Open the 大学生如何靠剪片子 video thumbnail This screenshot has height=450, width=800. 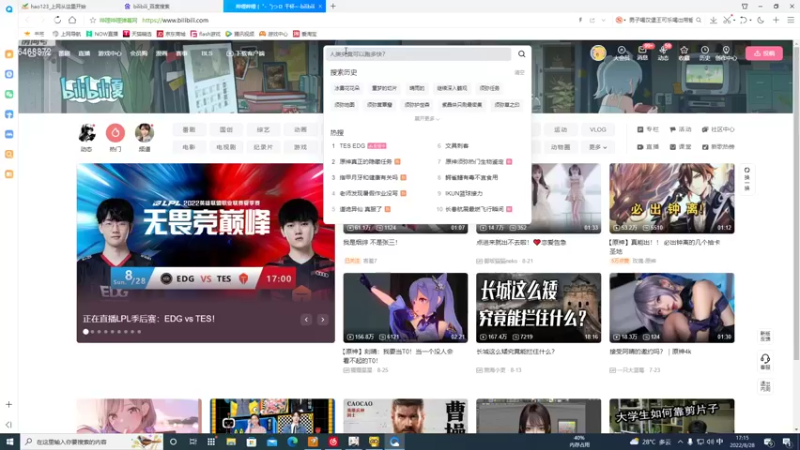(x=671, y=416)
